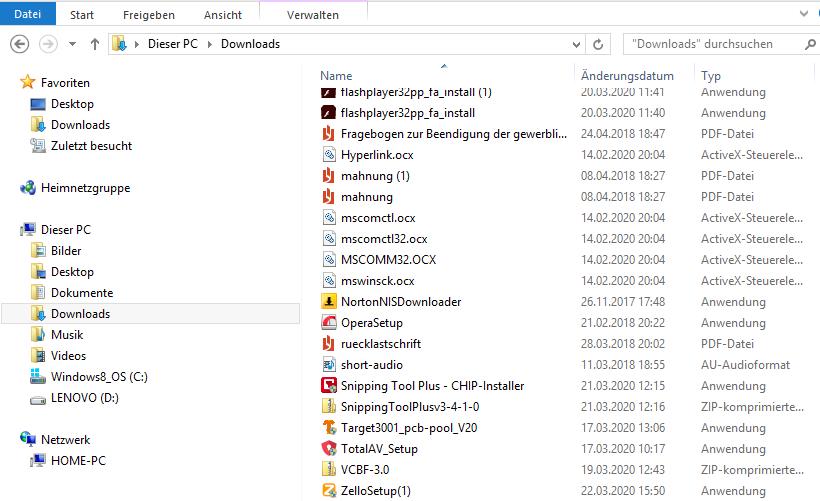The width and height of the screenshot is (820, 501).
Task: Click the Target3001_pcb-pool_V20 icon
Action: point(328,428)
